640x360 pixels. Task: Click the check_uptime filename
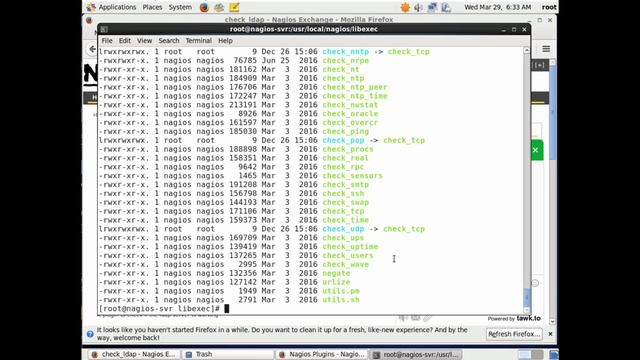(x=350, y=247)
